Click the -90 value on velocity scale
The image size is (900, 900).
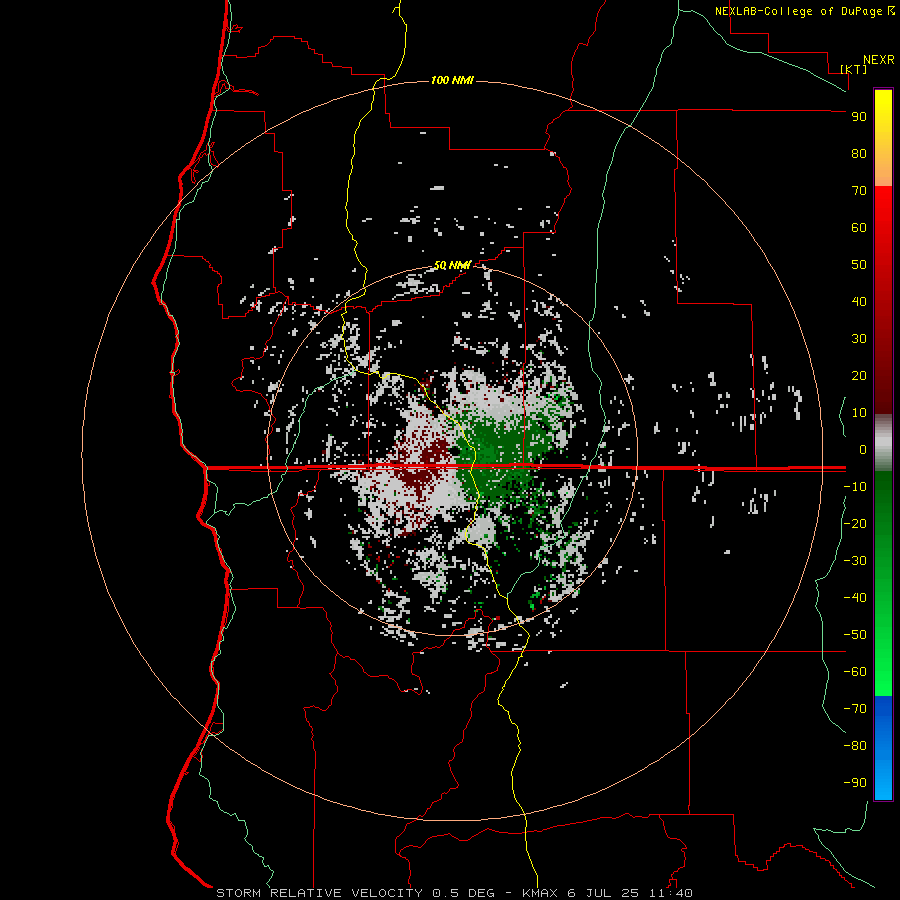tap(855, 783)
